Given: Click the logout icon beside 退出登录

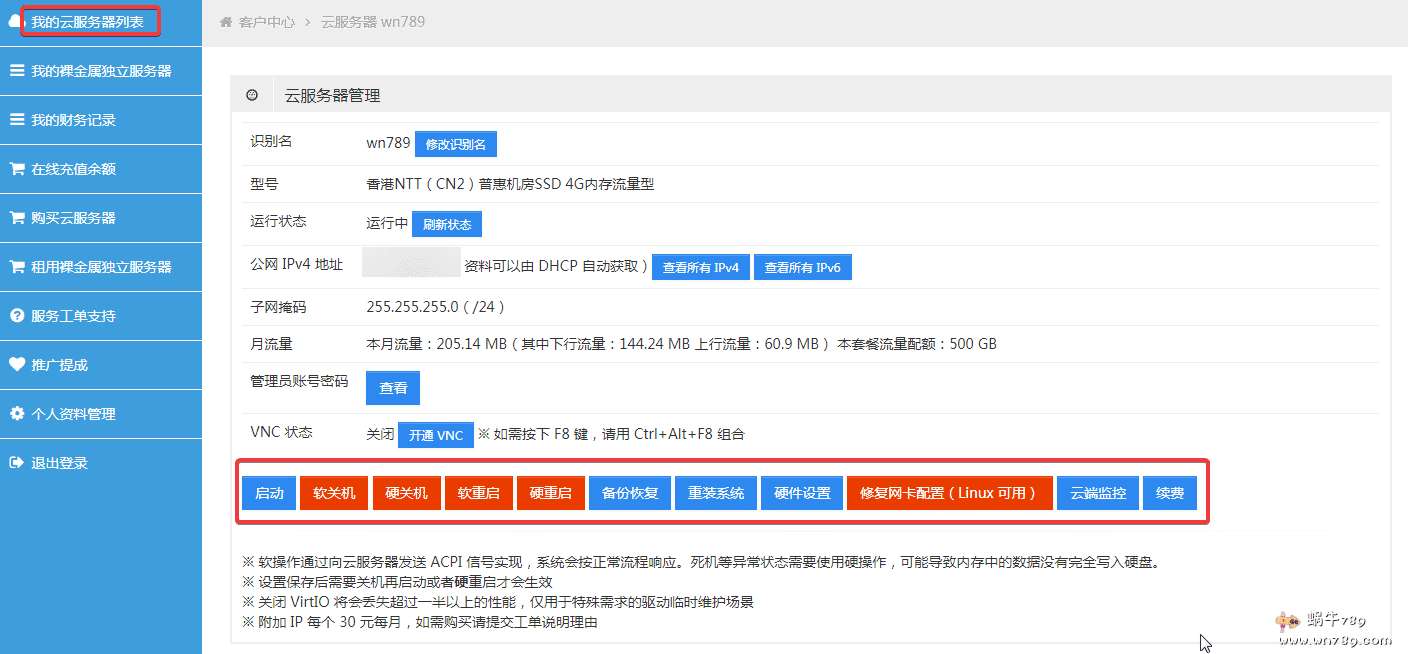Looking at the screenshot, I should point(17,463).
